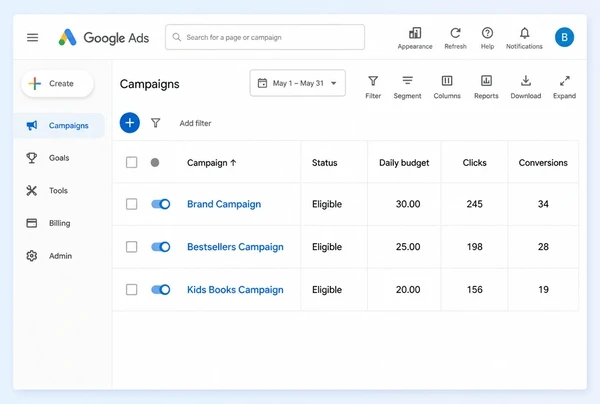Click the Google Ads logo
Screen dimensions: 600x404
[104, 37]
